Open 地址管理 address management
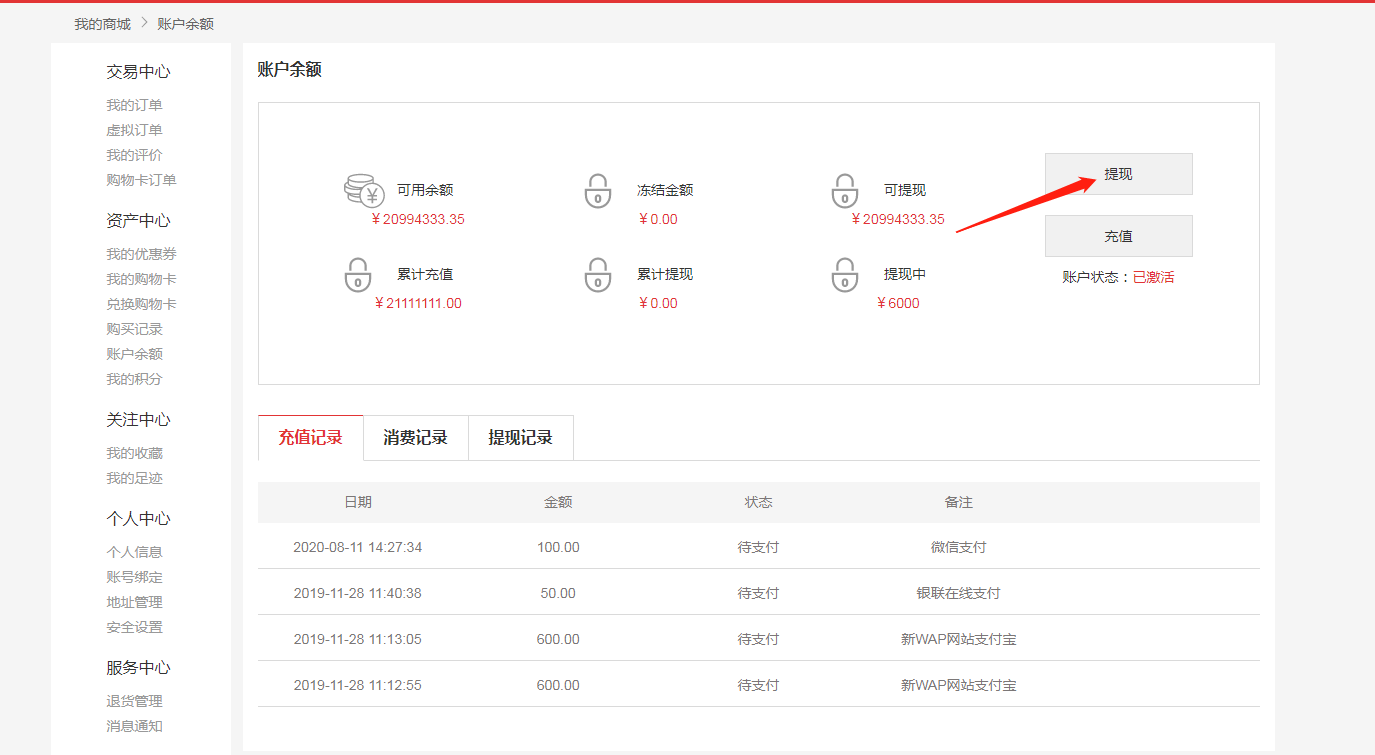 134,602
